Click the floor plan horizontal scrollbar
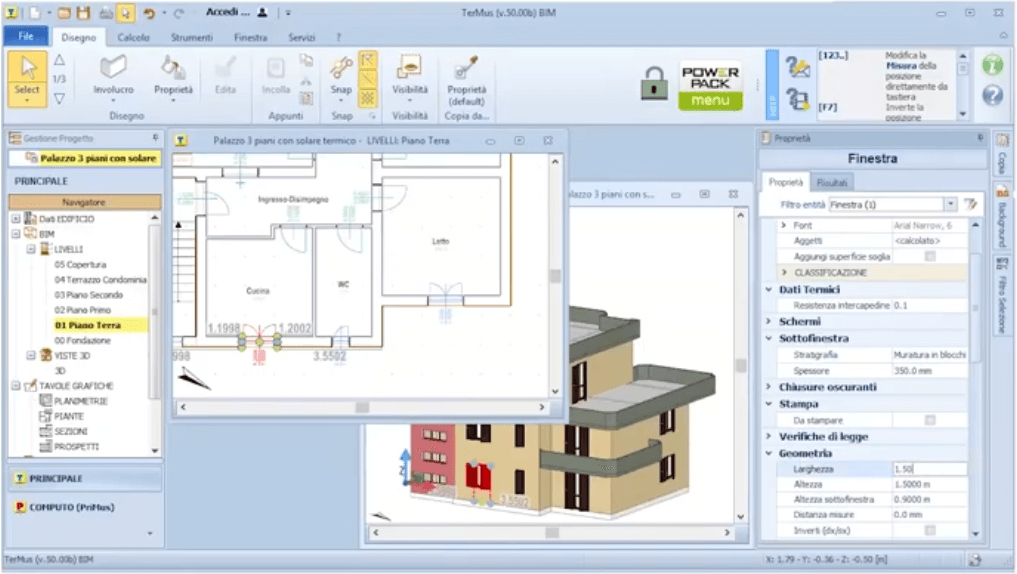1017x574 pixels. point(361,407)
